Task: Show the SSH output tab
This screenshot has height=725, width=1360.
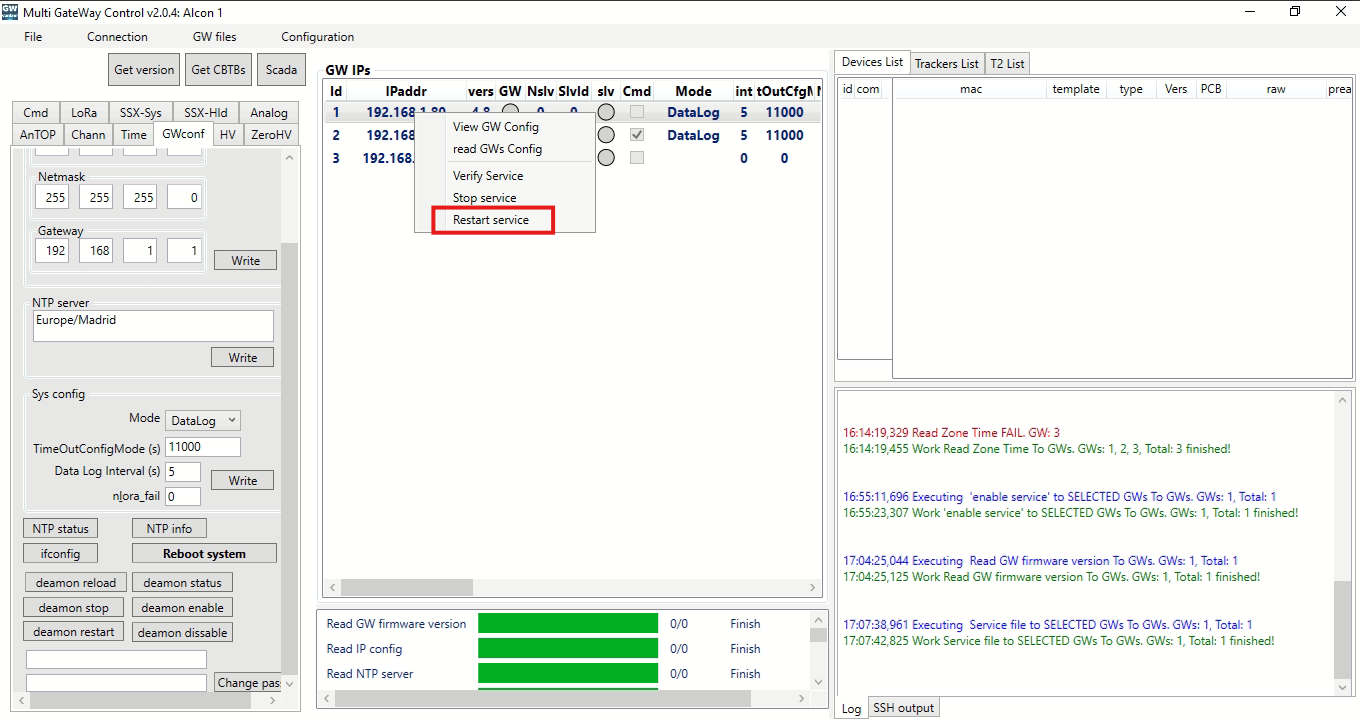Action: (903, 708)
